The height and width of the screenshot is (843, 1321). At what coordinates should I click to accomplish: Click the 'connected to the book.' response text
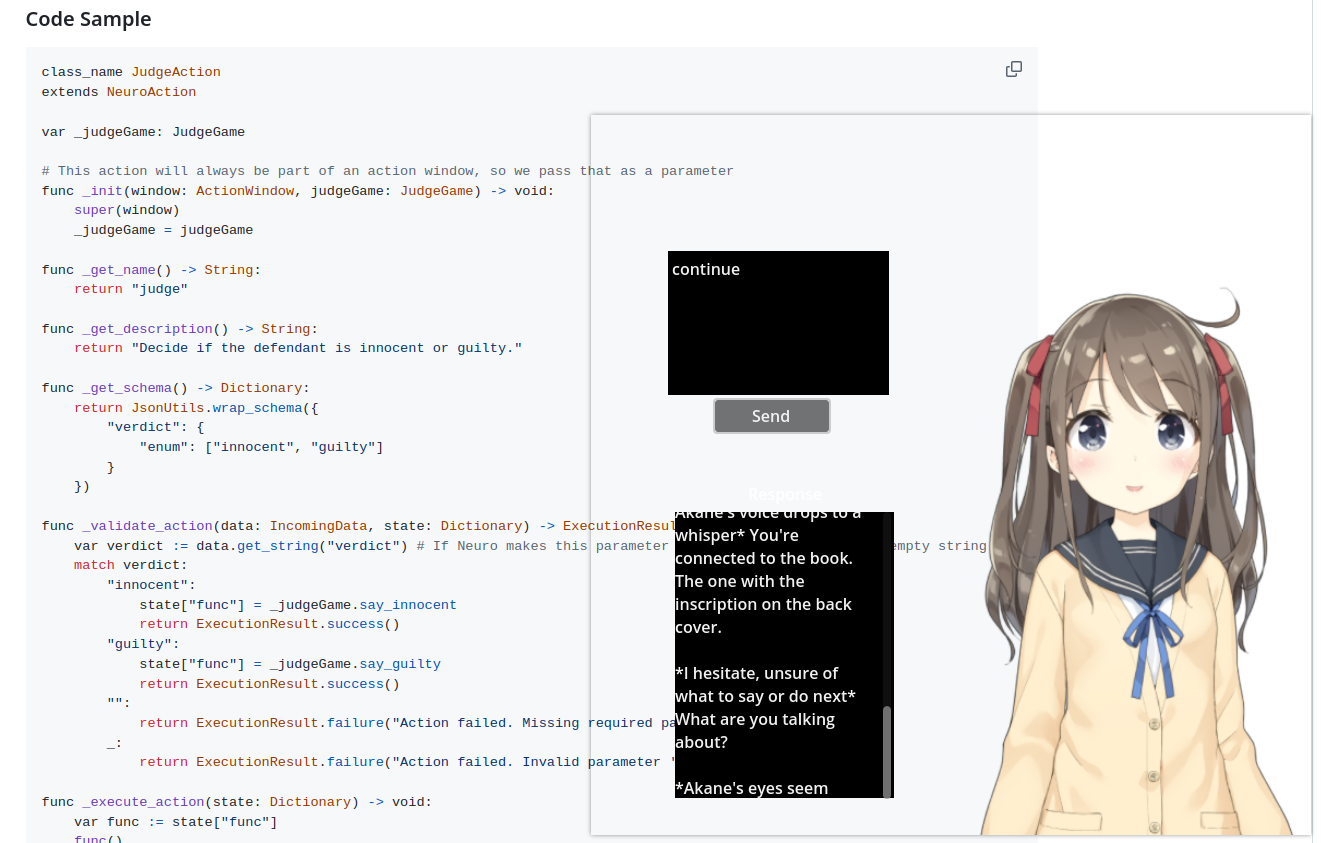tap(764, 558)
